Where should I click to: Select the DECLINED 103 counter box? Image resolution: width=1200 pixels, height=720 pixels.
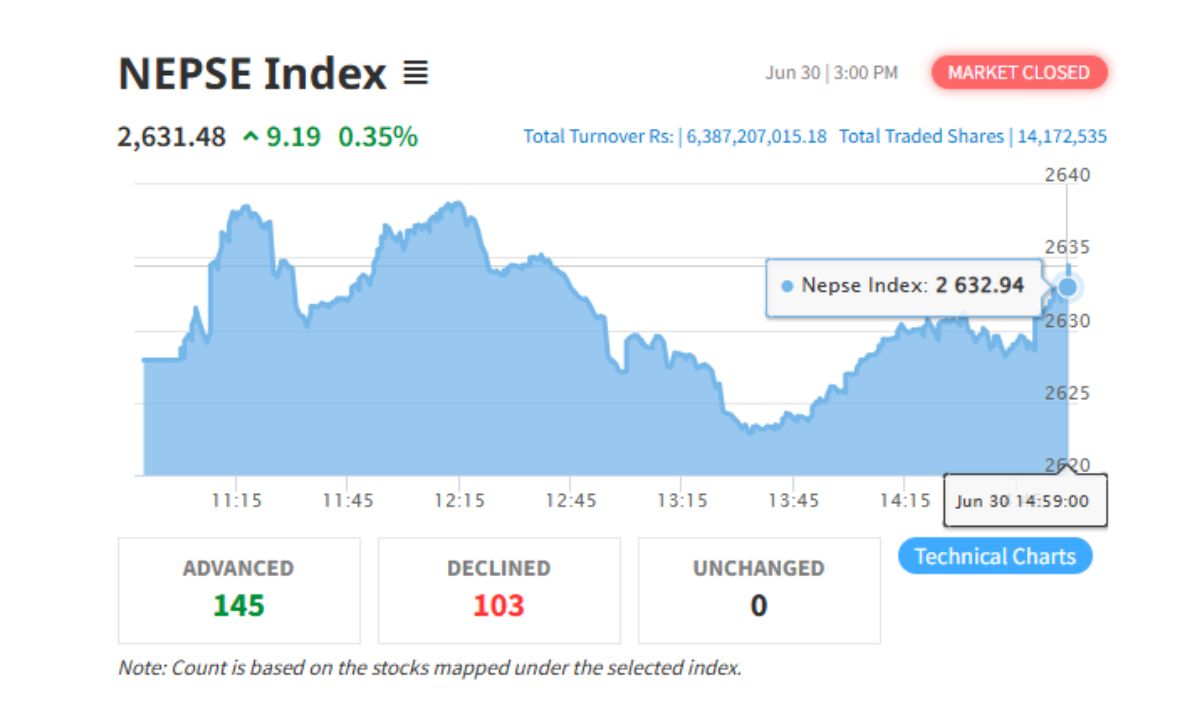[499, 589]
